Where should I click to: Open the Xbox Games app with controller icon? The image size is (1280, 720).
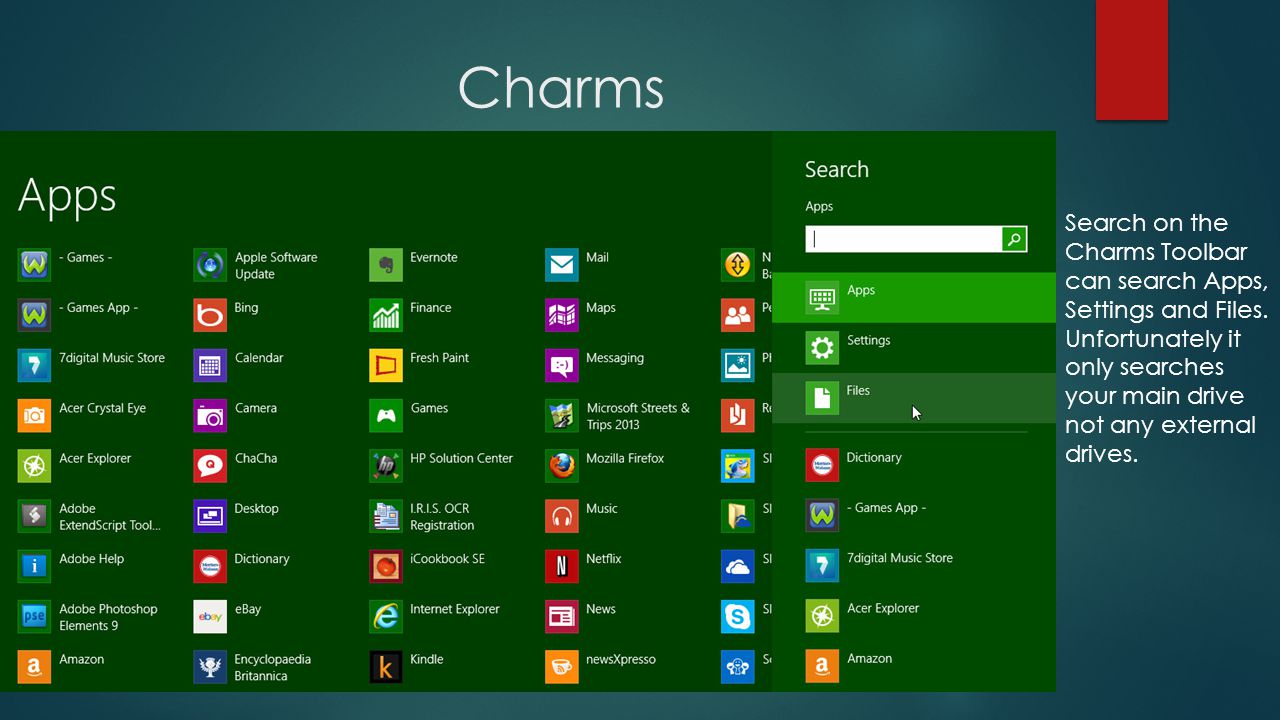(x=410, y=415)
